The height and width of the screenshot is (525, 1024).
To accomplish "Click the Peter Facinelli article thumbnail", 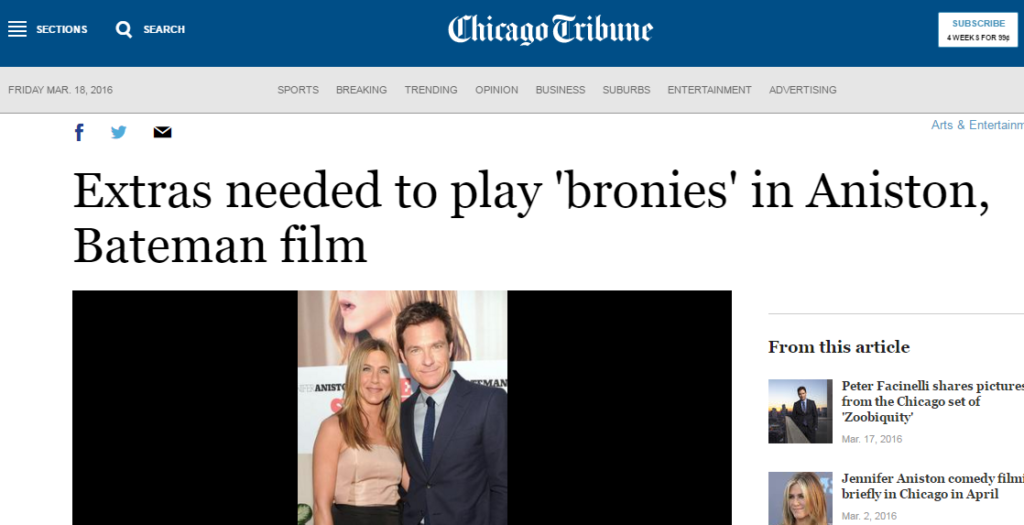I will pyautogui.click(x=800, y=411).
